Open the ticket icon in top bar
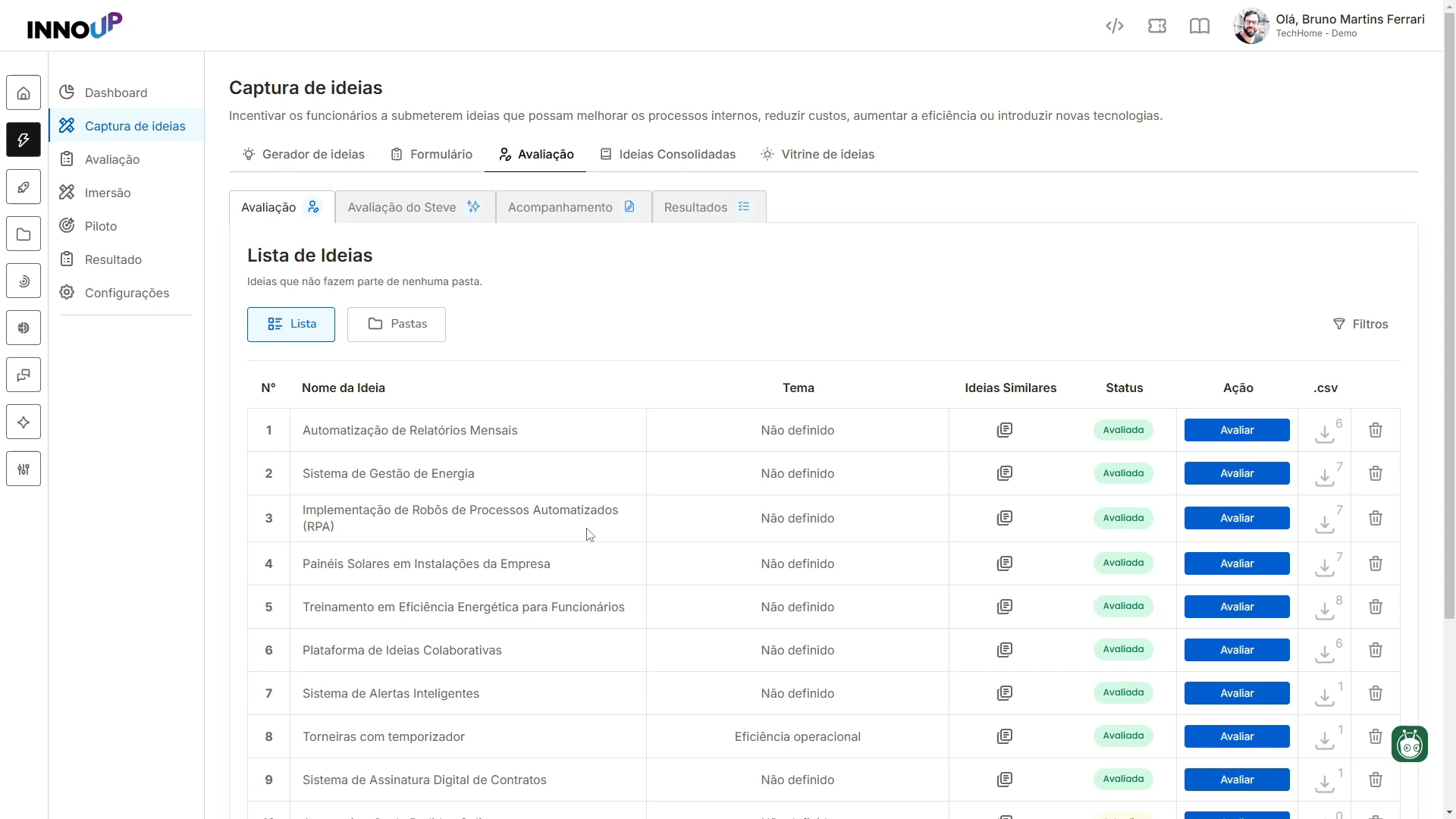 tap(1157, 27)
